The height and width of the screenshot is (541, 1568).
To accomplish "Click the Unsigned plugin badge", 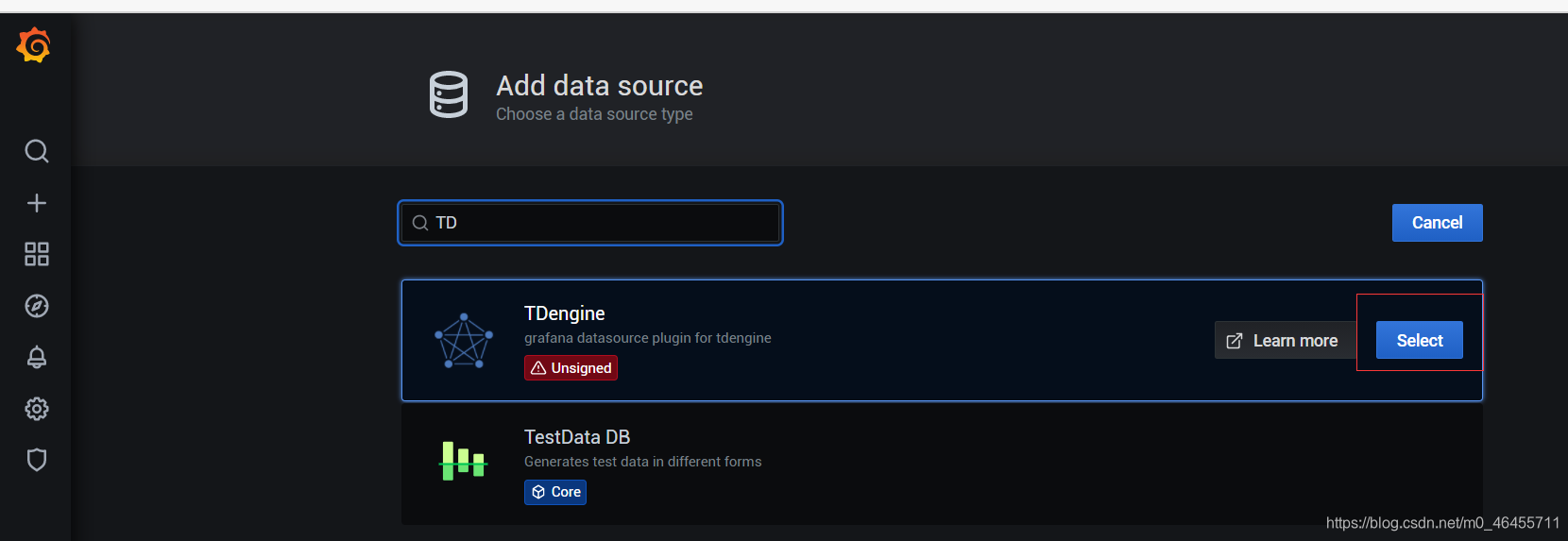I will (x=571, y=368).
